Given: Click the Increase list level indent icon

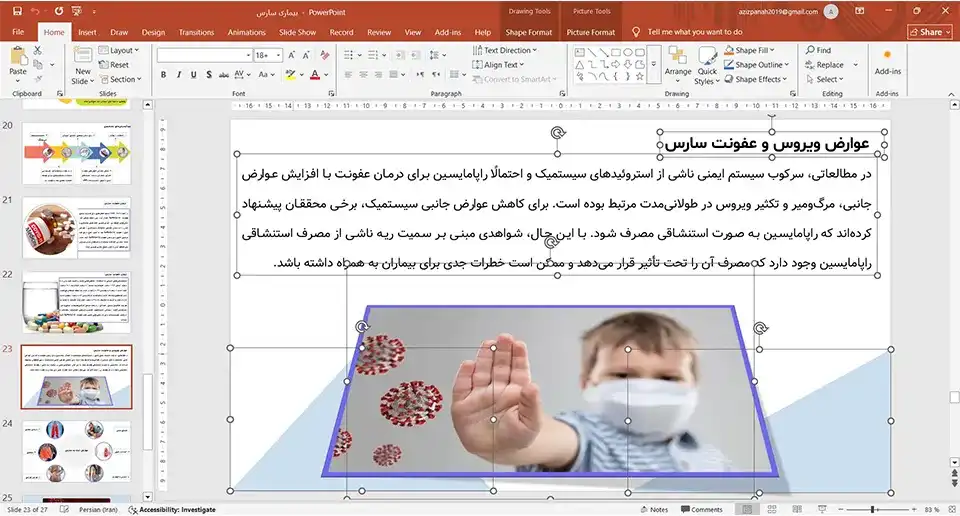Looking at the screenshot, I should (x=415, y=55).
